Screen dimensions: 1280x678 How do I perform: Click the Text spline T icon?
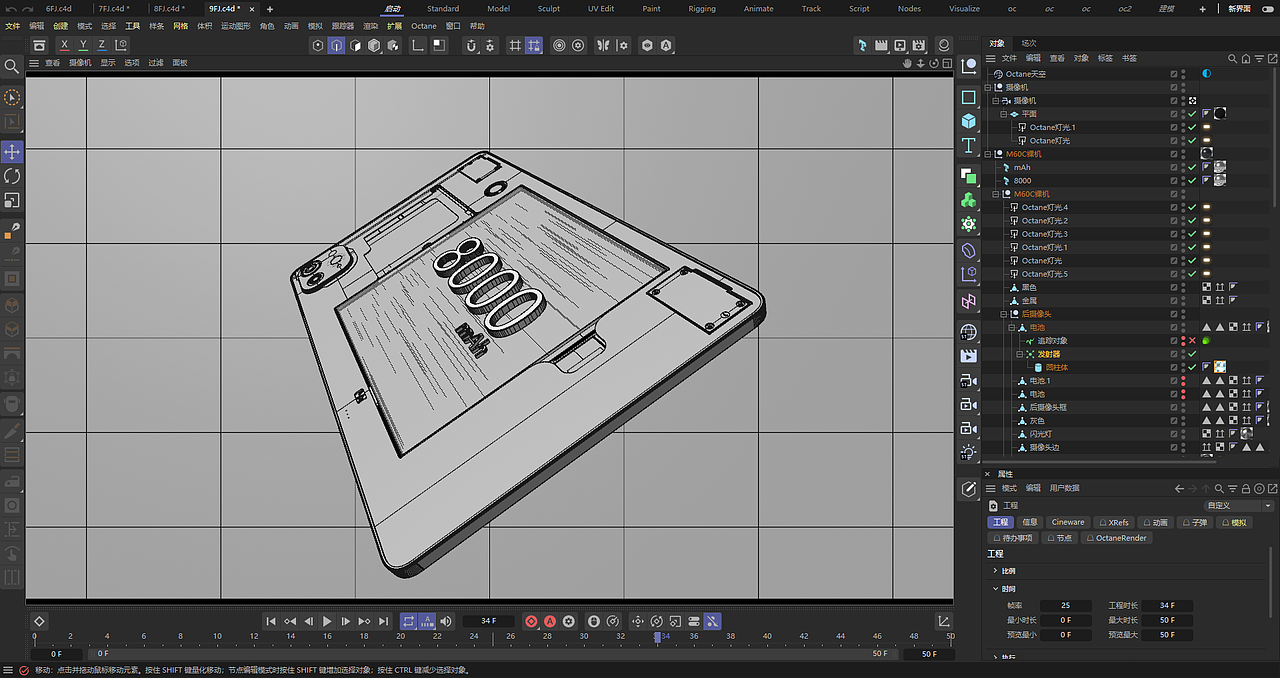point(968,146)
